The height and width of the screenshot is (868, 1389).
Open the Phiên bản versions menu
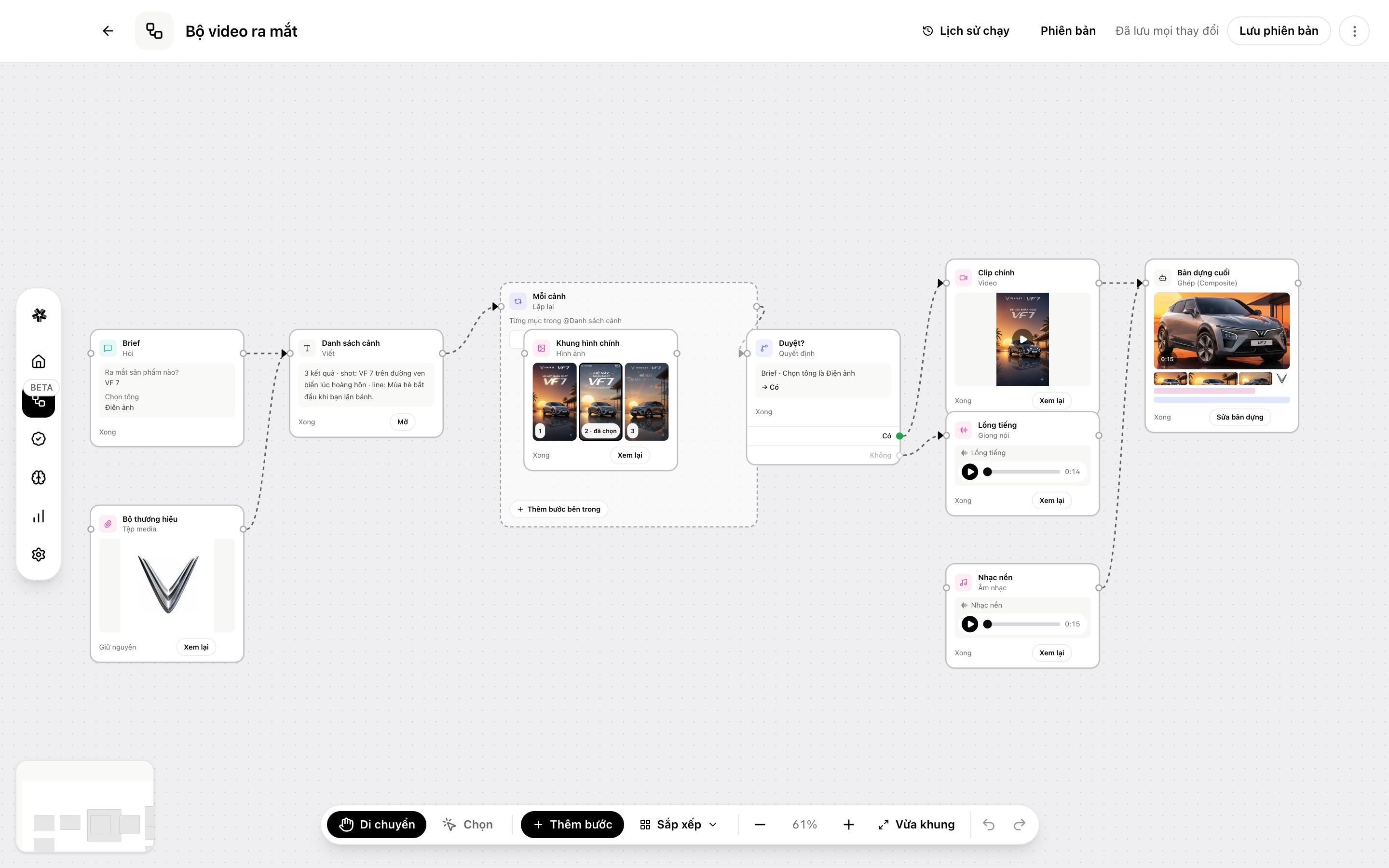pos(1068,31)
